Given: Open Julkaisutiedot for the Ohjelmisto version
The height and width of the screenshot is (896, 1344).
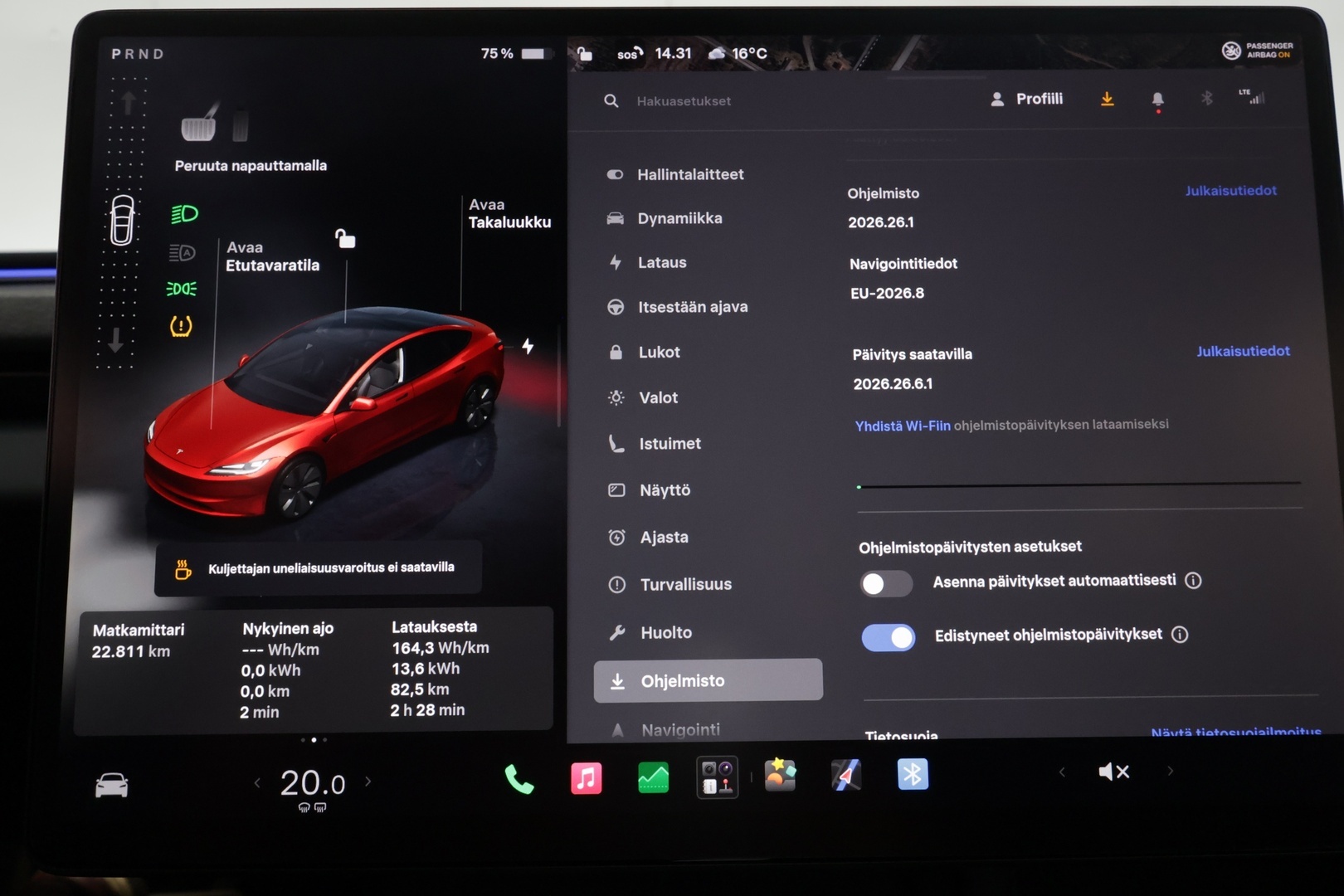Looking at the screenshot, I should (x=1230, y=191).
